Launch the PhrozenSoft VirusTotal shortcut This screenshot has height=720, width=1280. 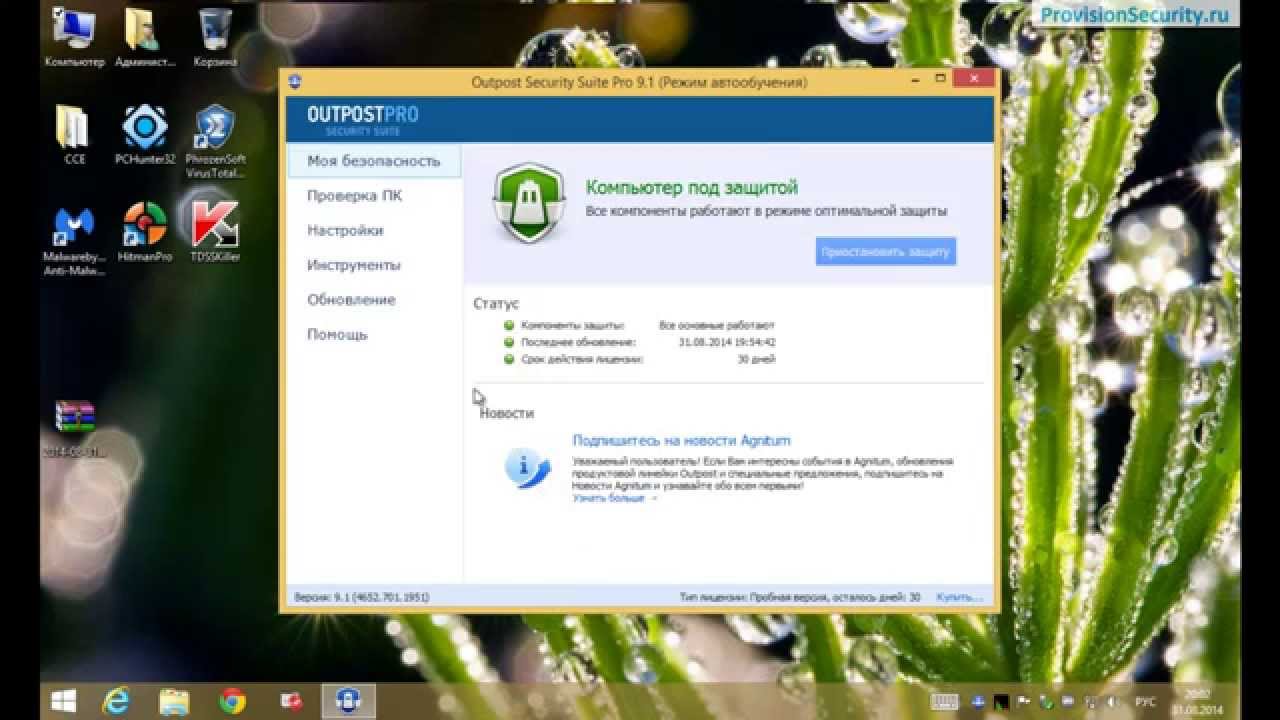pos(216,142)
